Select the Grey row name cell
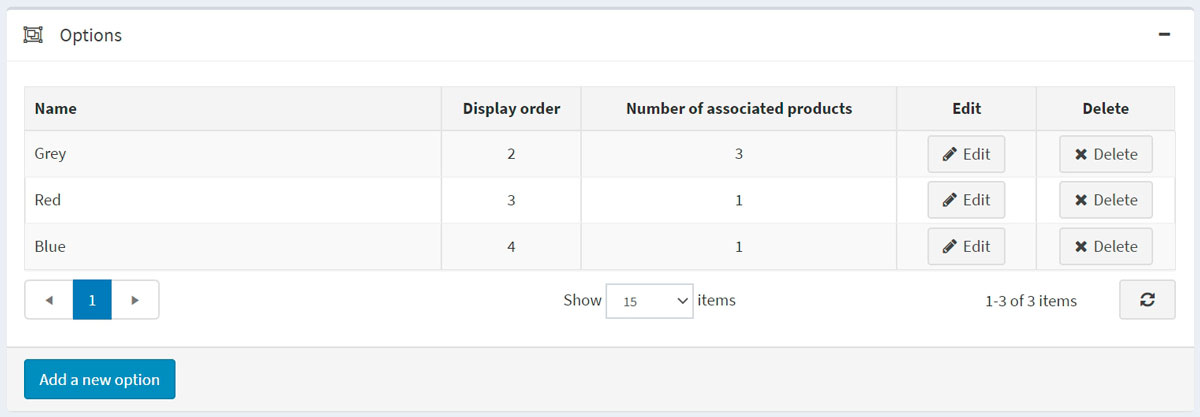Image resolution: width=1200 pixels, height=417 pixels. 50,154
